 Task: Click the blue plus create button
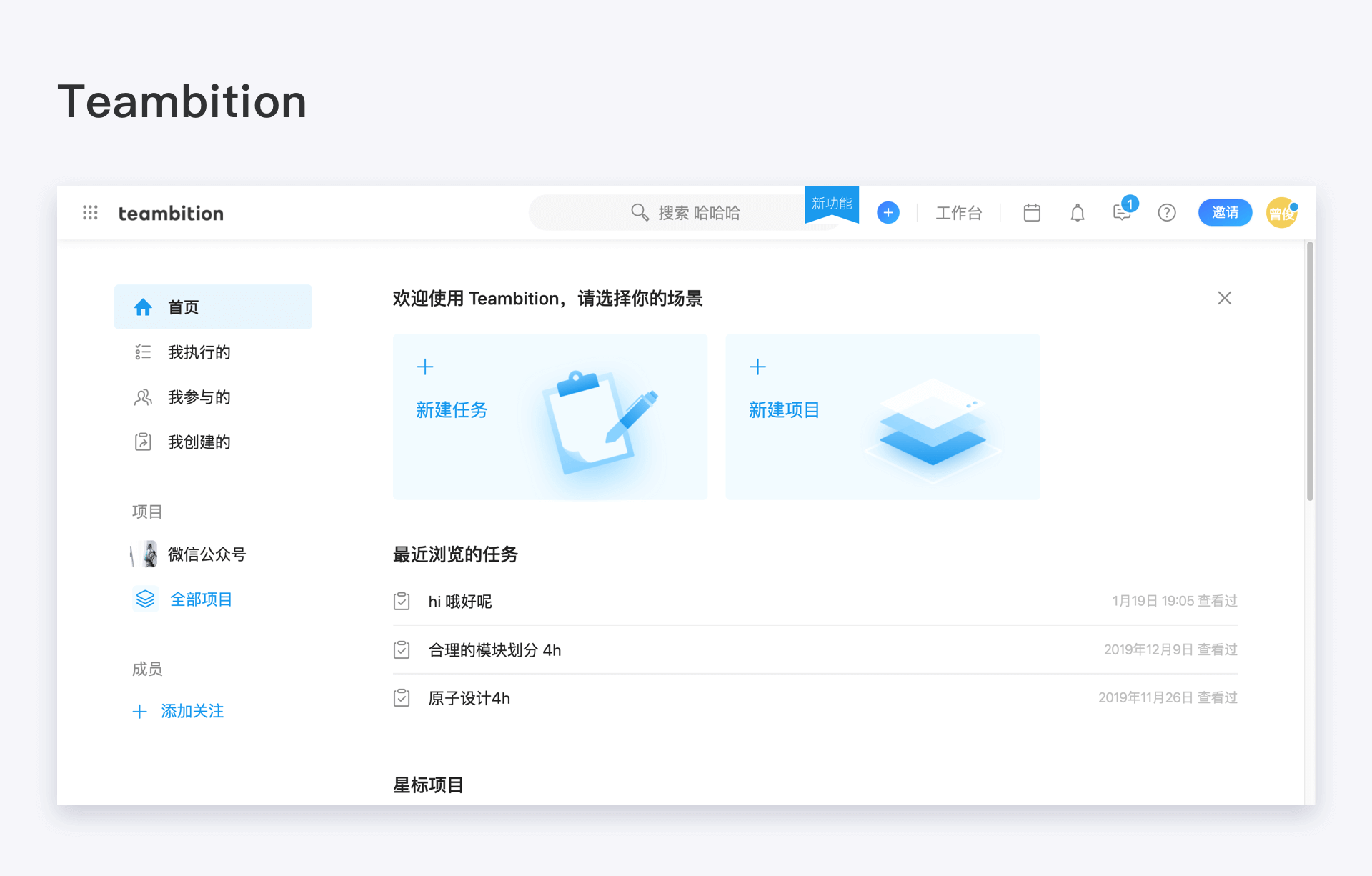[x=888, y=212]
